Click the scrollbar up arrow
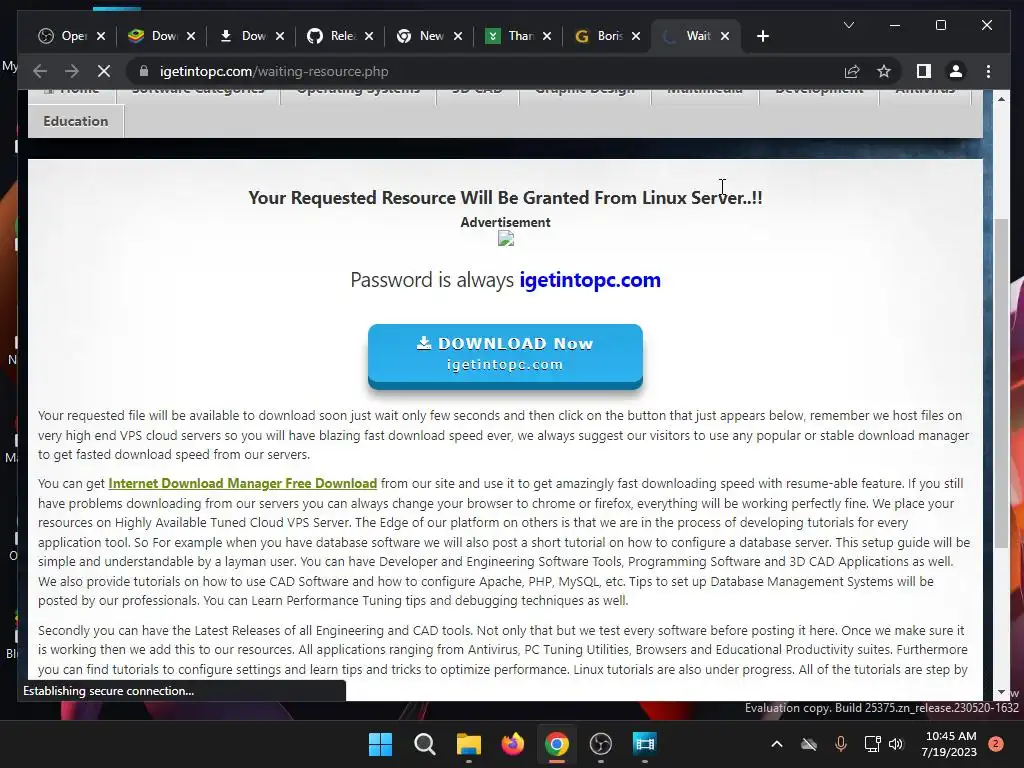The height and width of the screenshot is (768, 1024). coord(1002,99)
